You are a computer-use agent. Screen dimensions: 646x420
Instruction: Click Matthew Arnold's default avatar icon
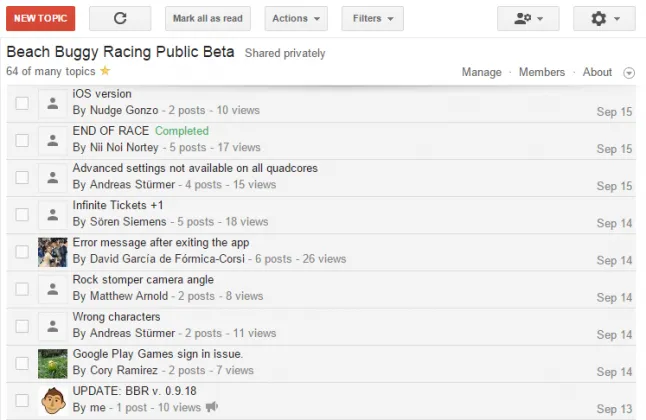(x=53, y=289)
